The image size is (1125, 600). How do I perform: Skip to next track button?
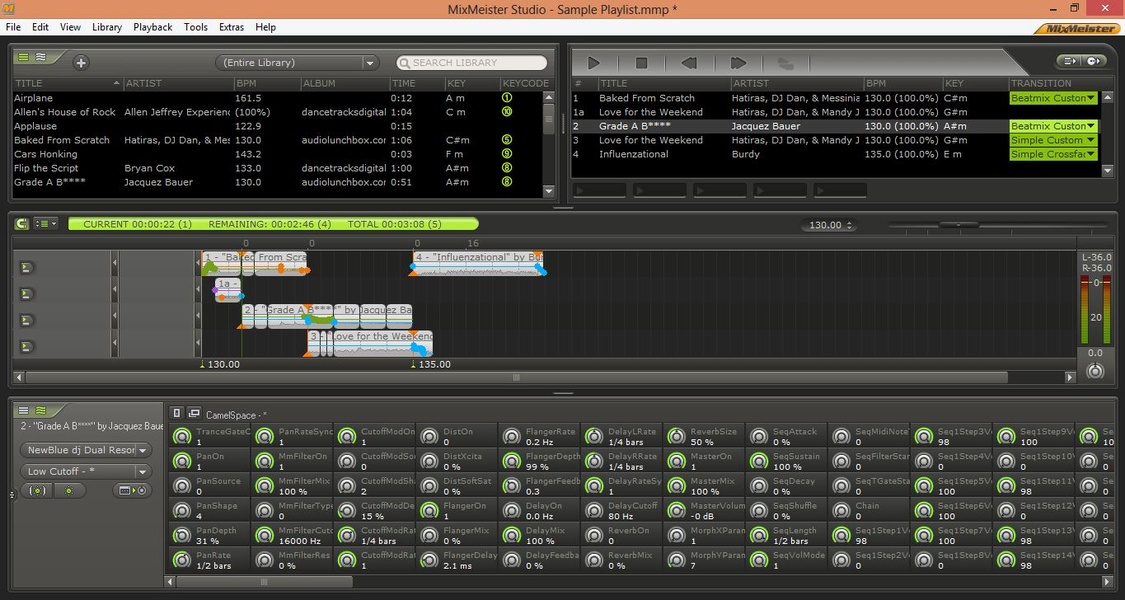[738, 63]
